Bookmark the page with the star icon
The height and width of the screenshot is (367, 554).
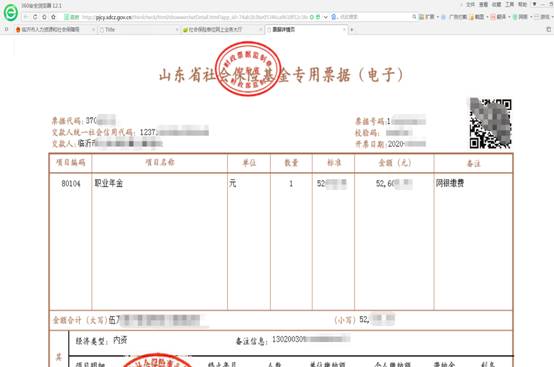point(53,17)
